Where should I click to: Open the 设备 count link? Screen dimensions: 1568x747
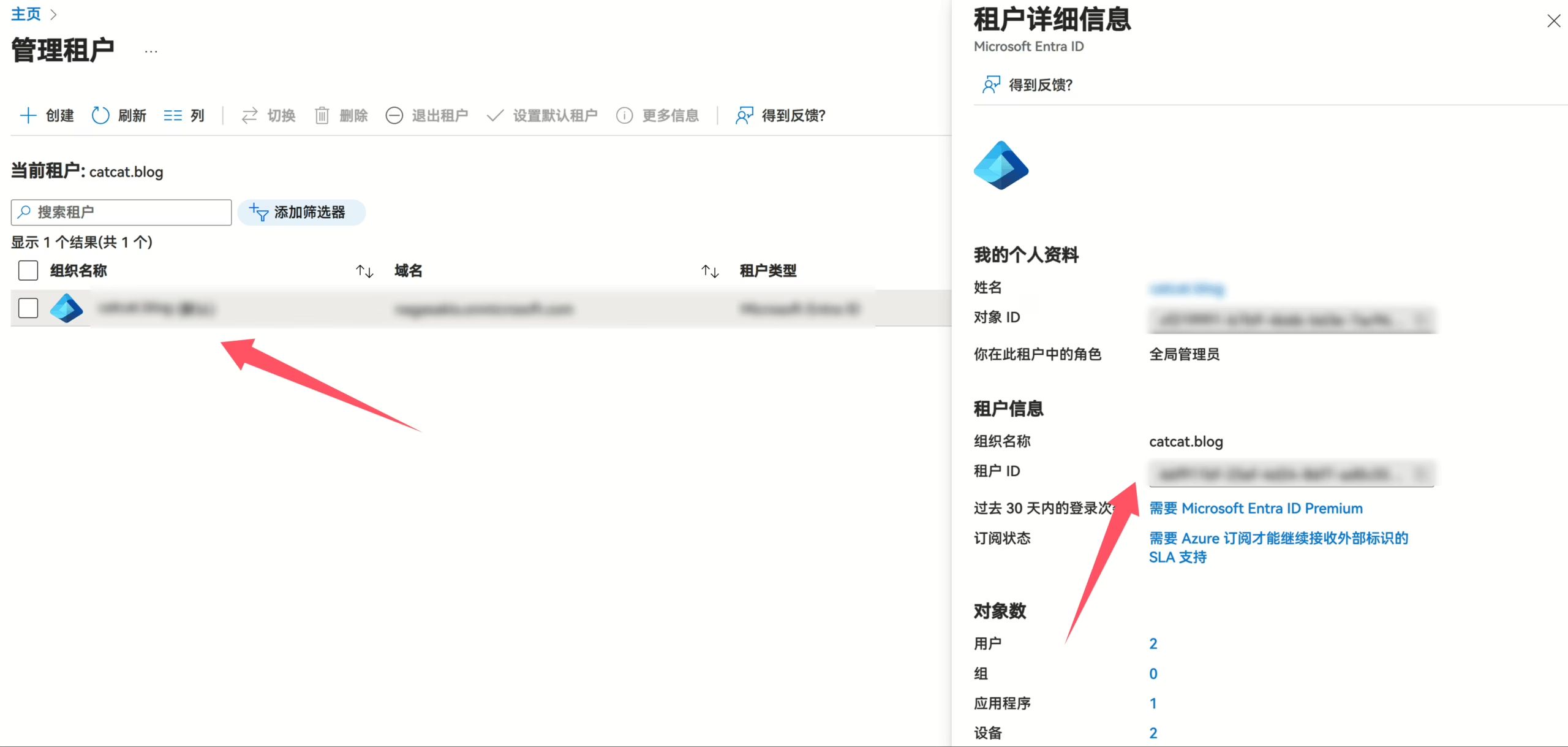pos(1153,733)
